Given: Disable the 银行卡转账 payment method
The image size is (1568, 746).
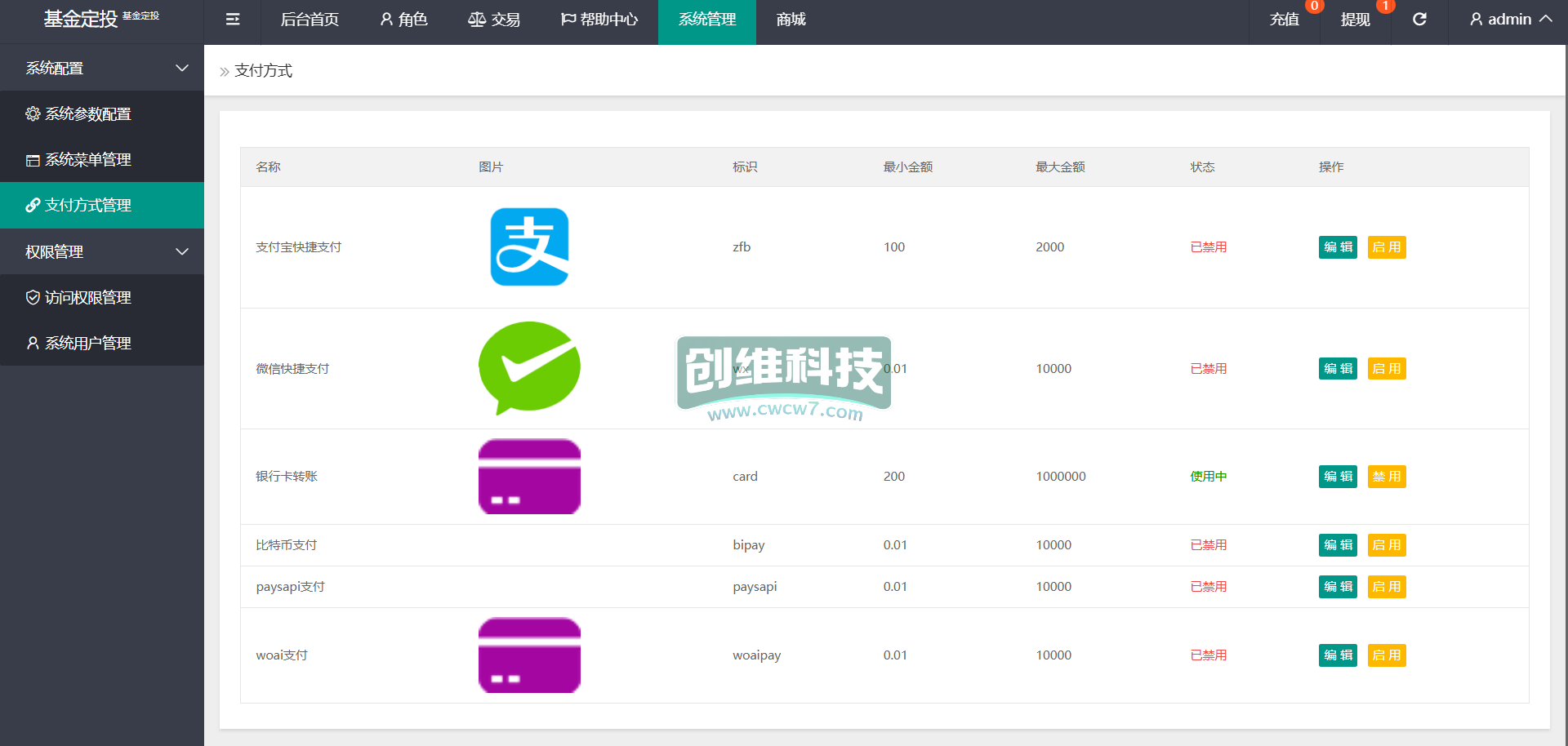Looking at the screenshot, I should point(1386,477).
